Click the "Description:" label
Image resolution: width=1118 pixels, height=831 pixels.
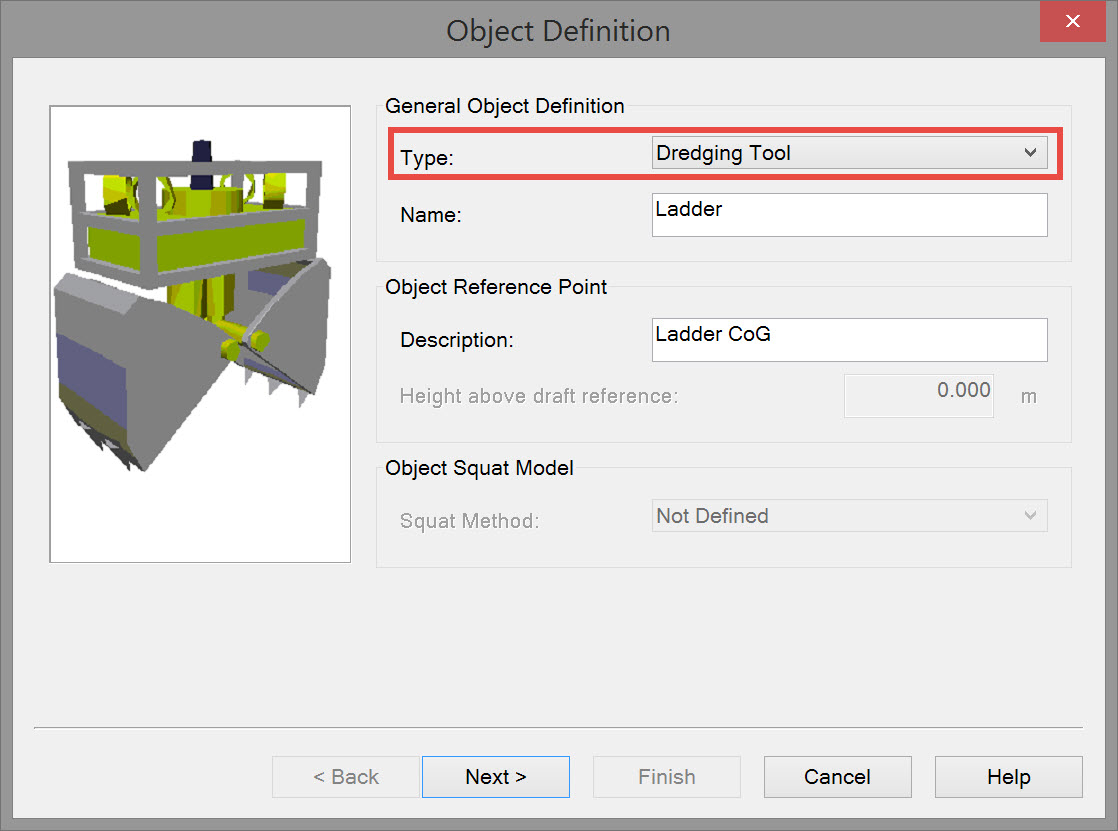(x=457, y=340)
